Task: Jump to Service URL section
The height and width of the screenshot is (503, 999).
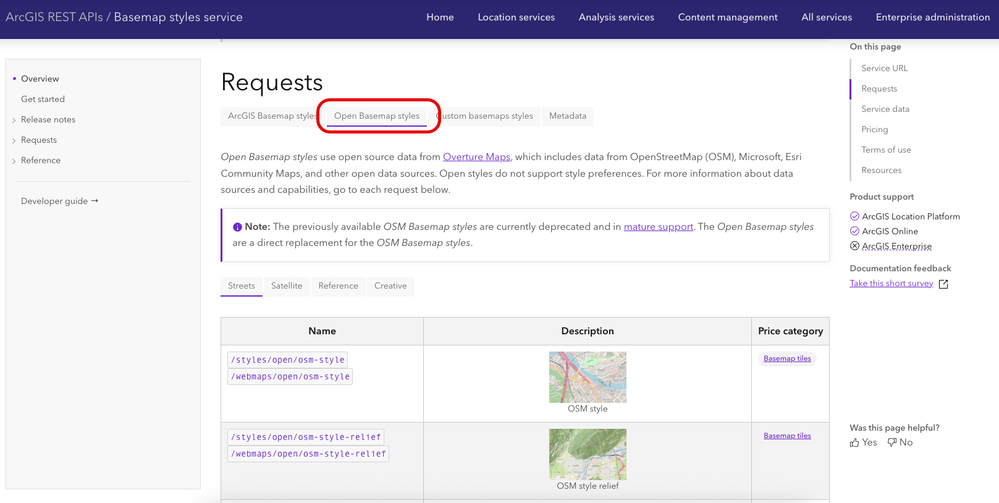Action: (884, 68)
